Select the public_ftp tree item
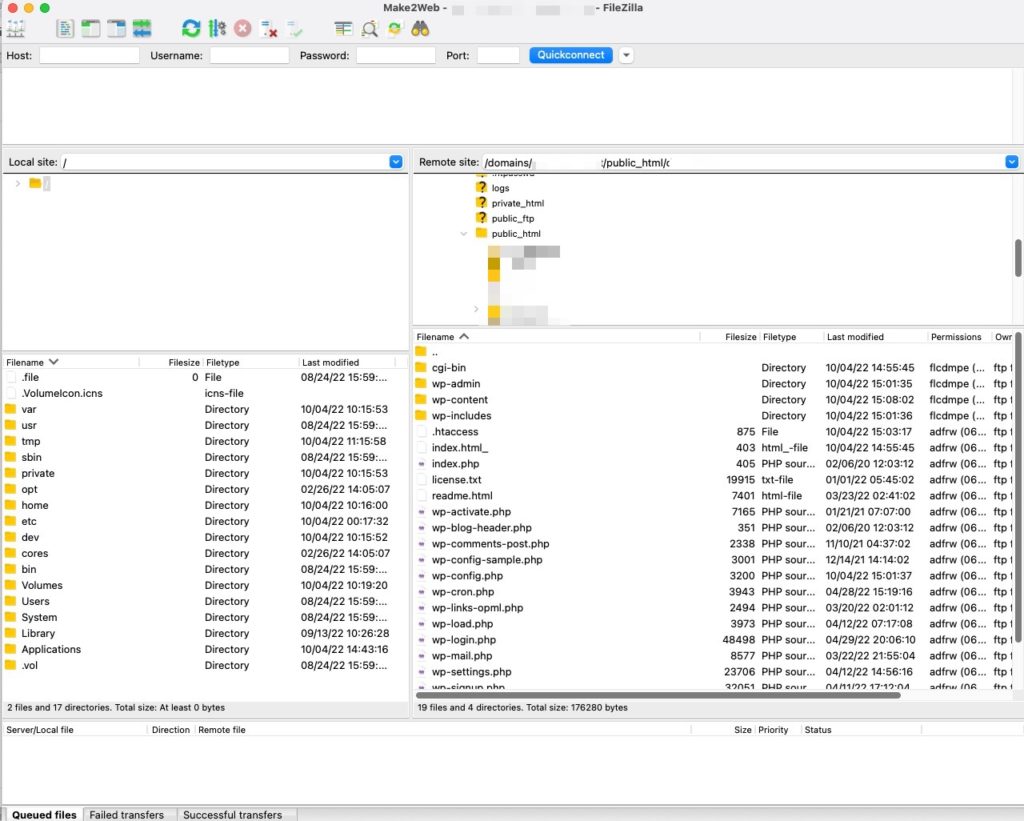The image size is (1024, 821). [x=513, y=218]
